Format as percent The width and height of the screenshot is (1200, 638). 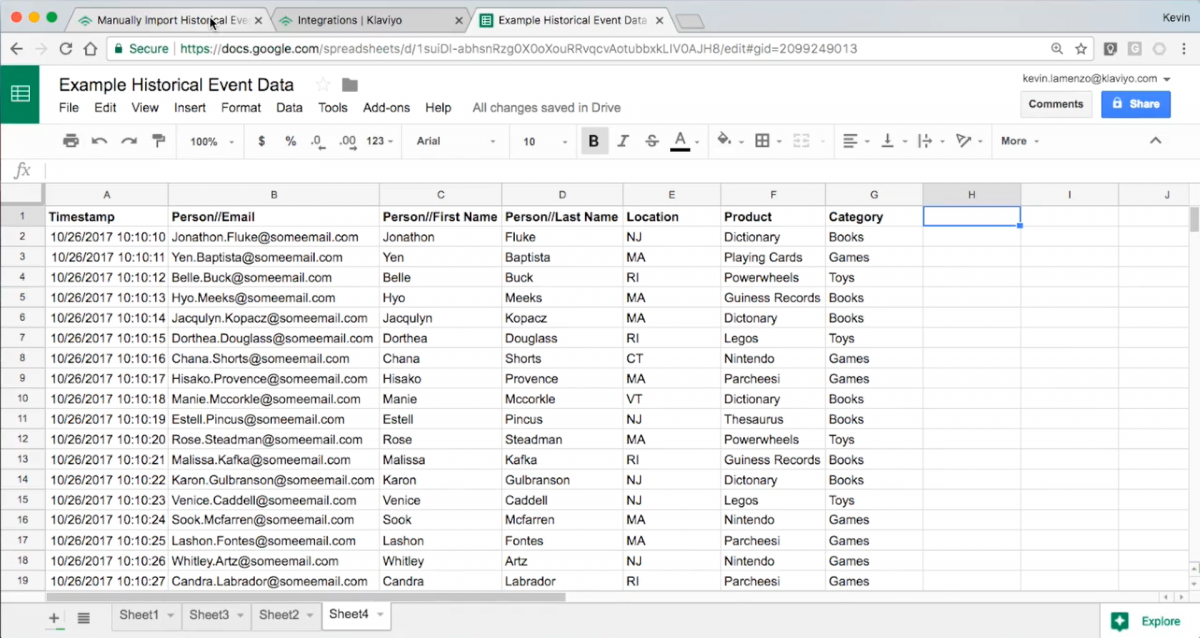290,141
